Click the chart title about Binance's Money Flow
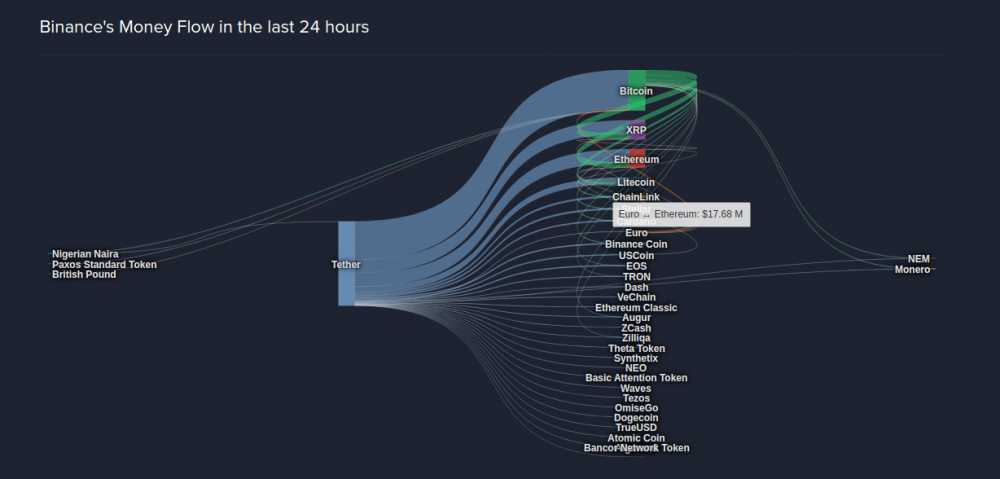 tap(204, 27)
